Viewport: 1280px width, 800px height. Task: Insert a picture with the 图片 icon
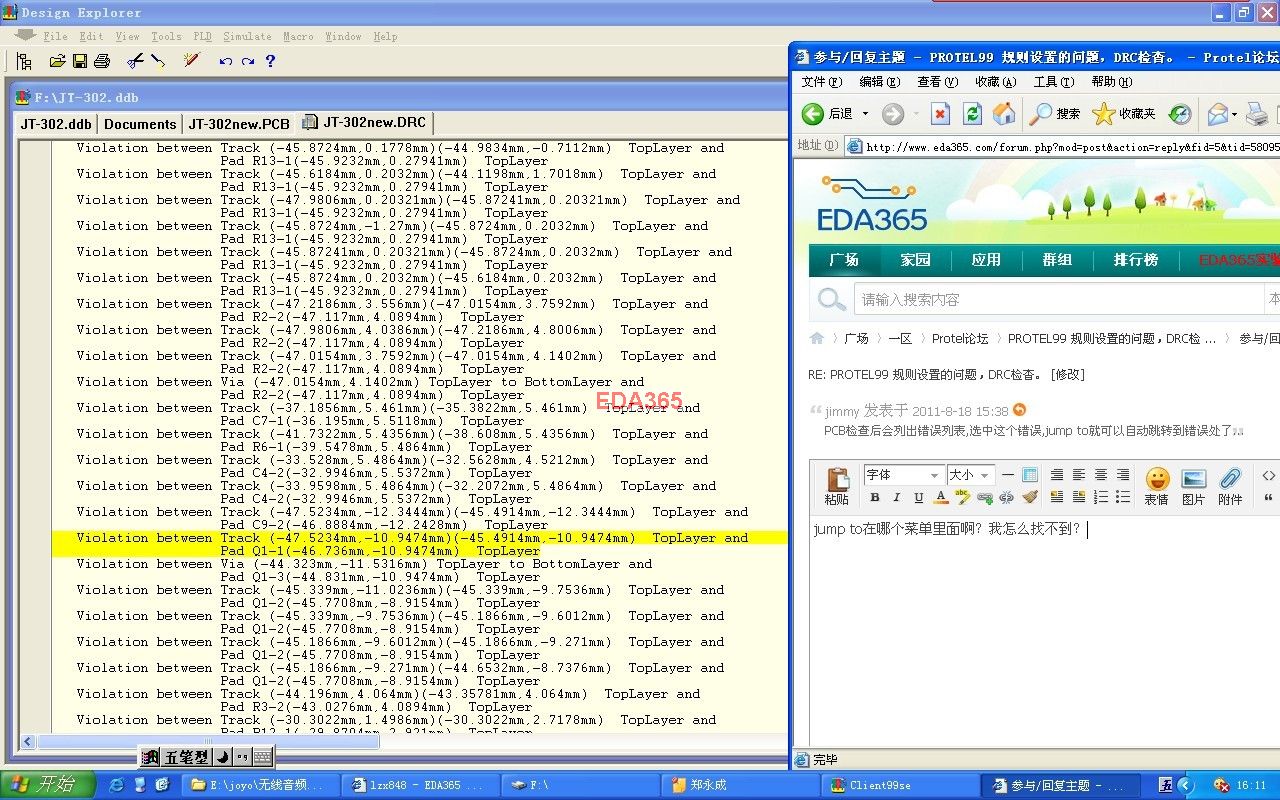[x=1194, y=486]
